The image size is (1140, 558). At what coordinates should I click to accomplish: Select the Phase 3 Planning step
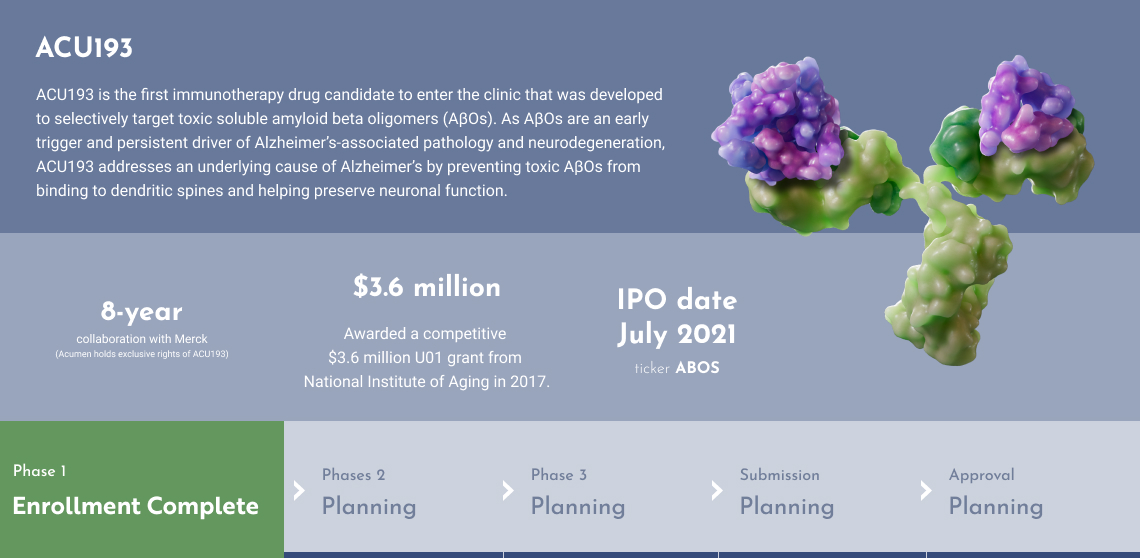pyautogui.click(x=578, y=506)
